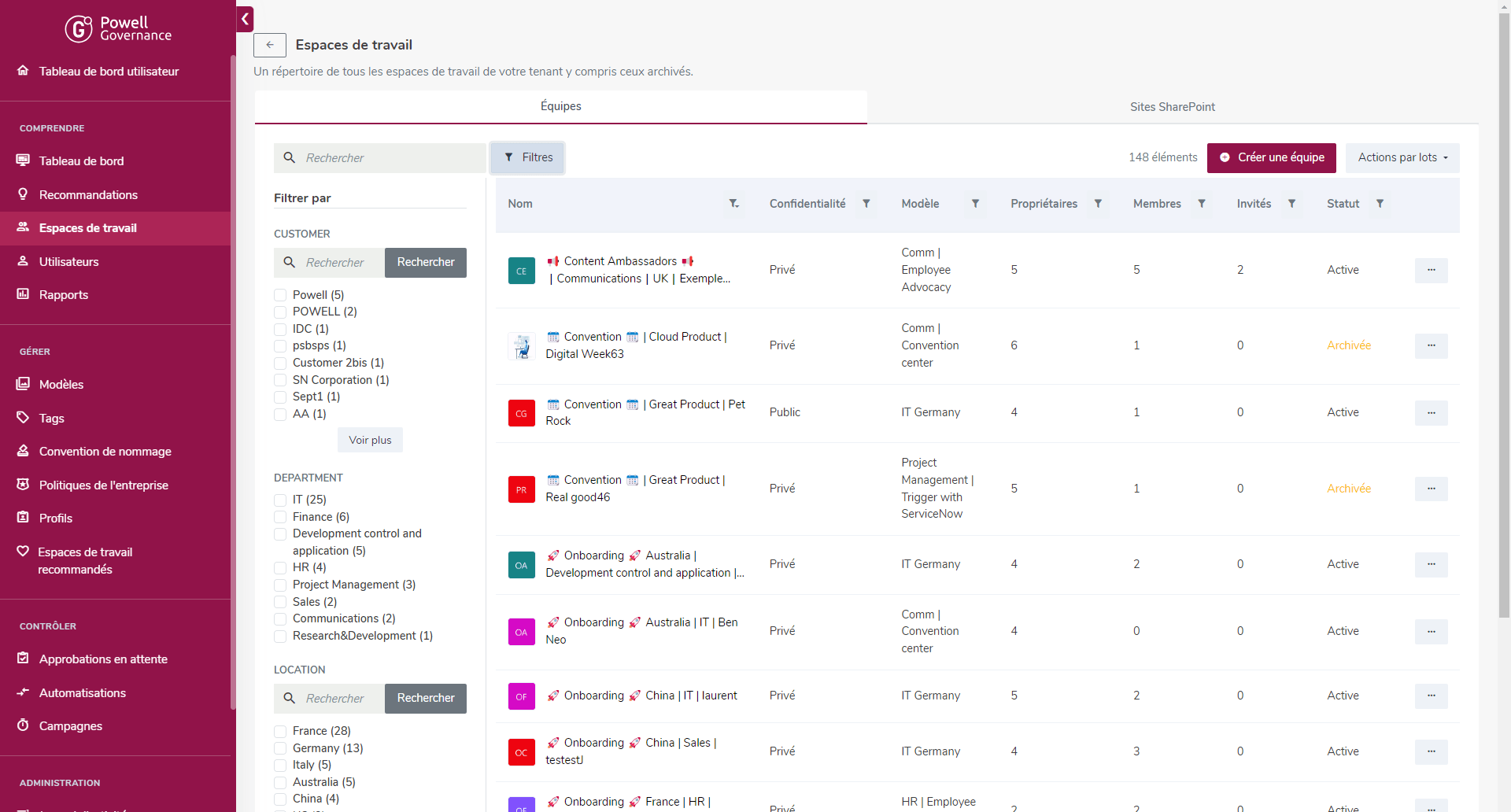The image size is (1511, 812).
Task: Check the SN Corporation (1) filter
Action: [x=280, y=380]
